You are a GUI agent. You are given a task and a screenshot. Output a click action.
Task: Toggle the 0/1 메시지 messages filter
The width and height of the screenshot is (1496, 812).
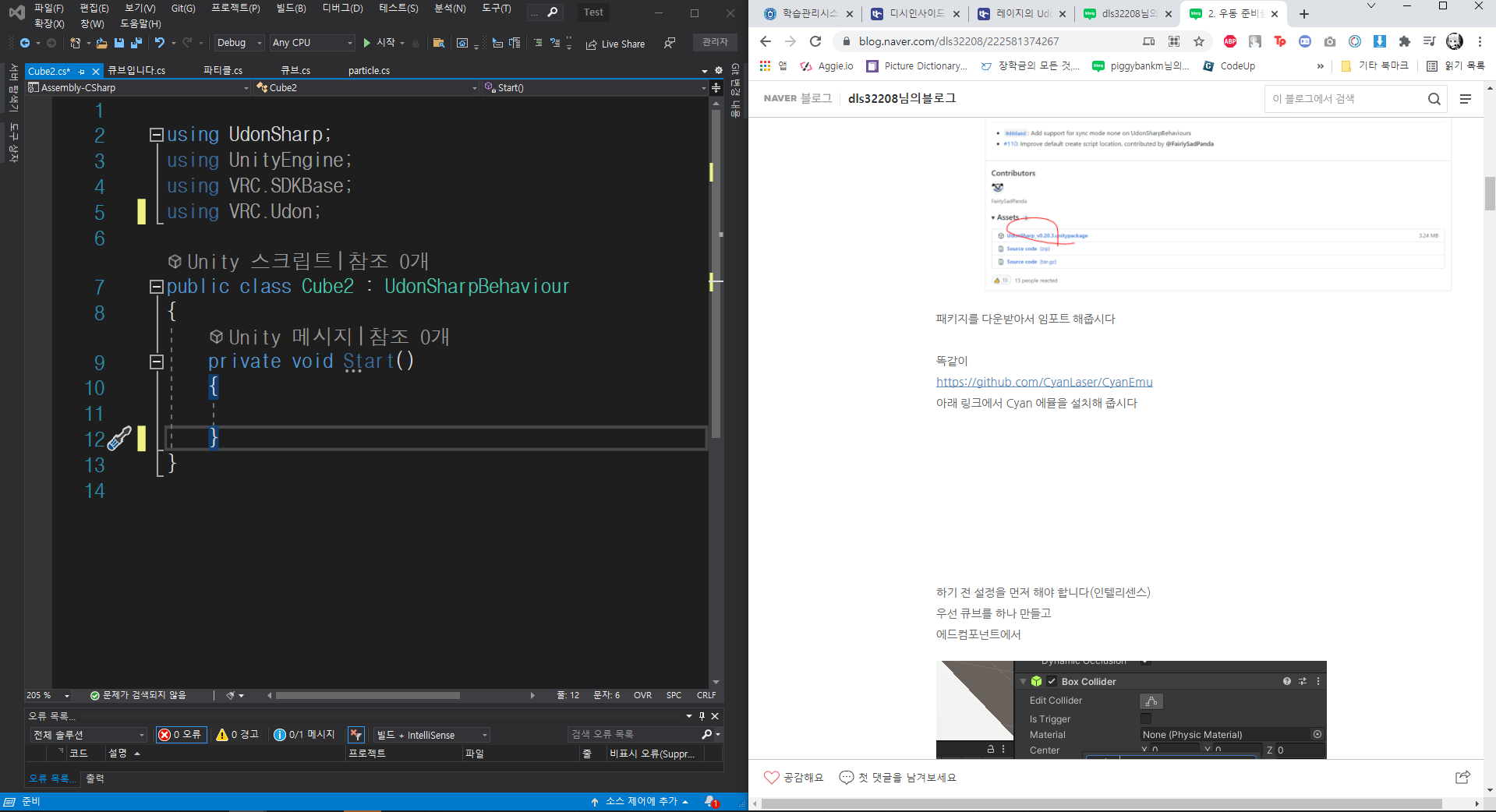[x=304, y=734]
